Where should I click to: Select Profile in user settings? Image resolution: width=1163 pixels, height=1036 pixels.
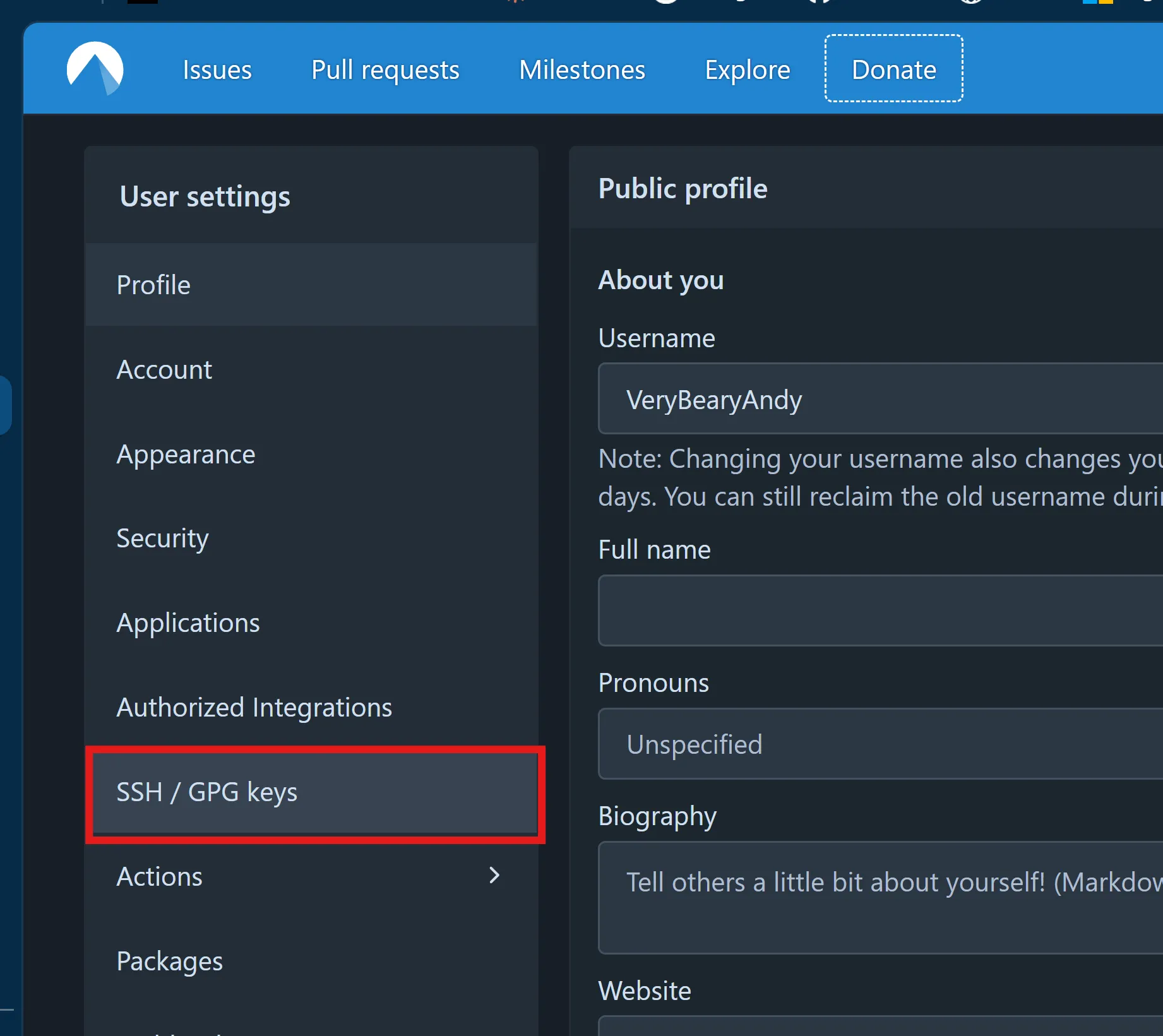coord(311,285)
